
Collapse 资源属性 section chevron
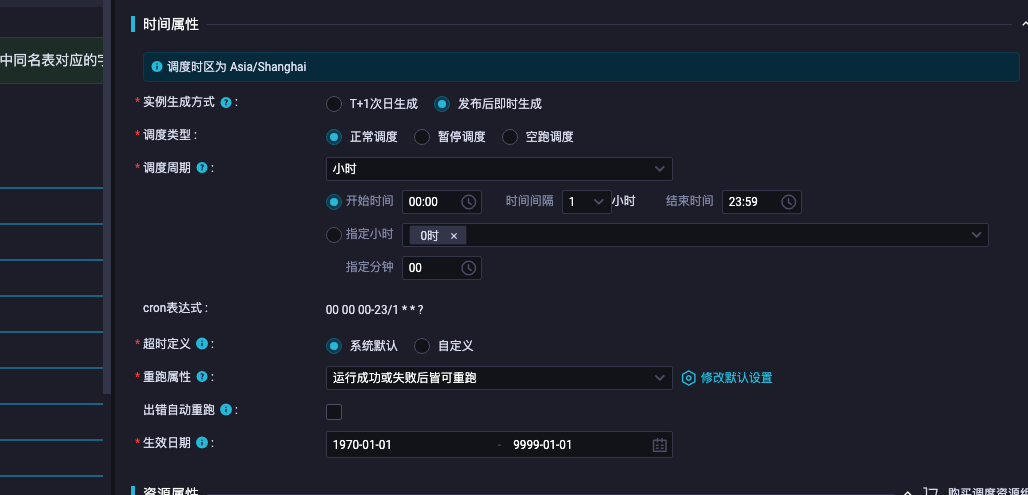point(907,492)
